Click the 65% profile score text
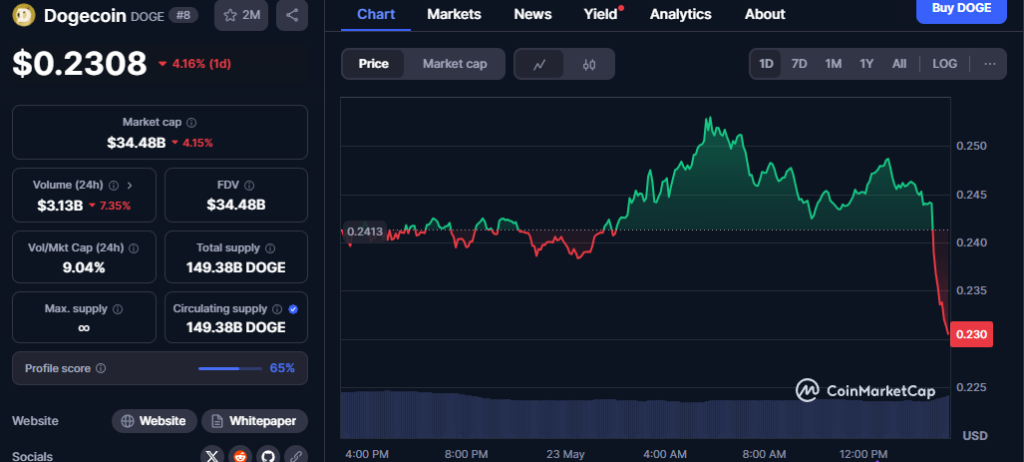The width and height of the screenshot is (1024, 462). tap(282, 369)
